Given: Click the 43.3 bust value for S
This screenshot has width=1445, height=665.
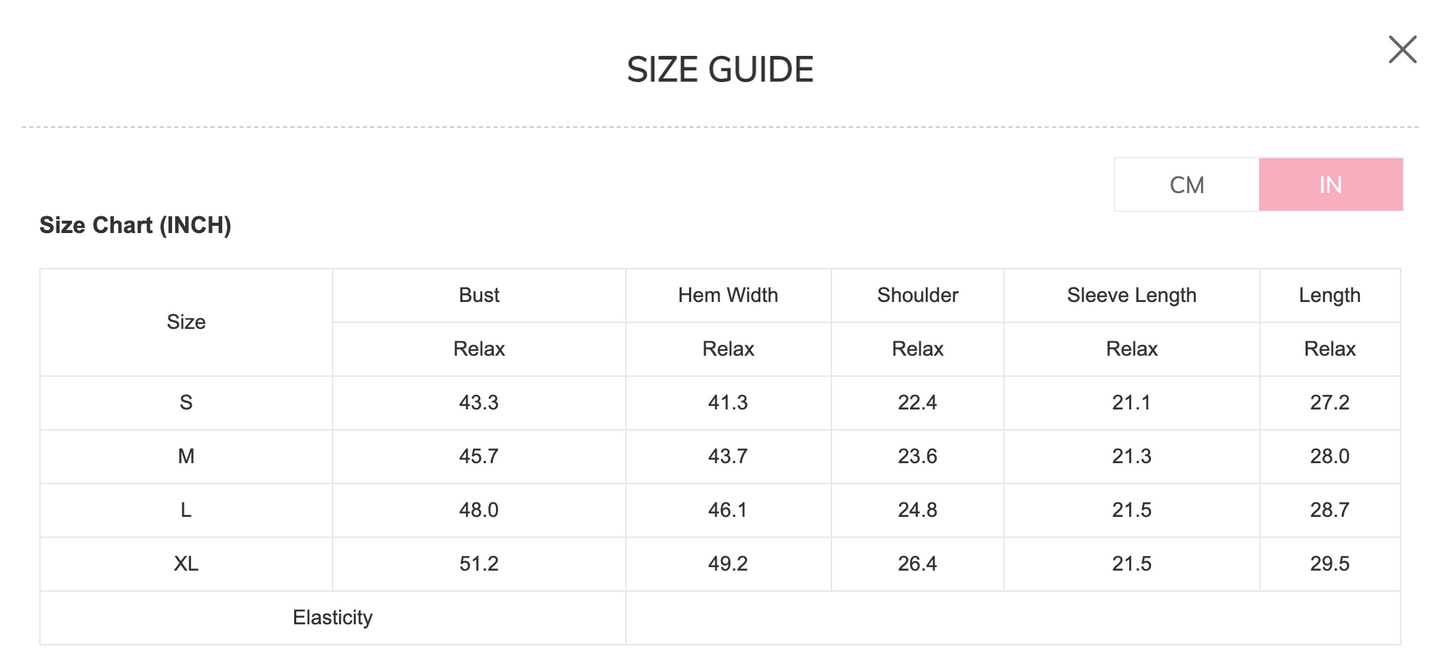Looking at the screenshot, I should (x=479, y=403).
